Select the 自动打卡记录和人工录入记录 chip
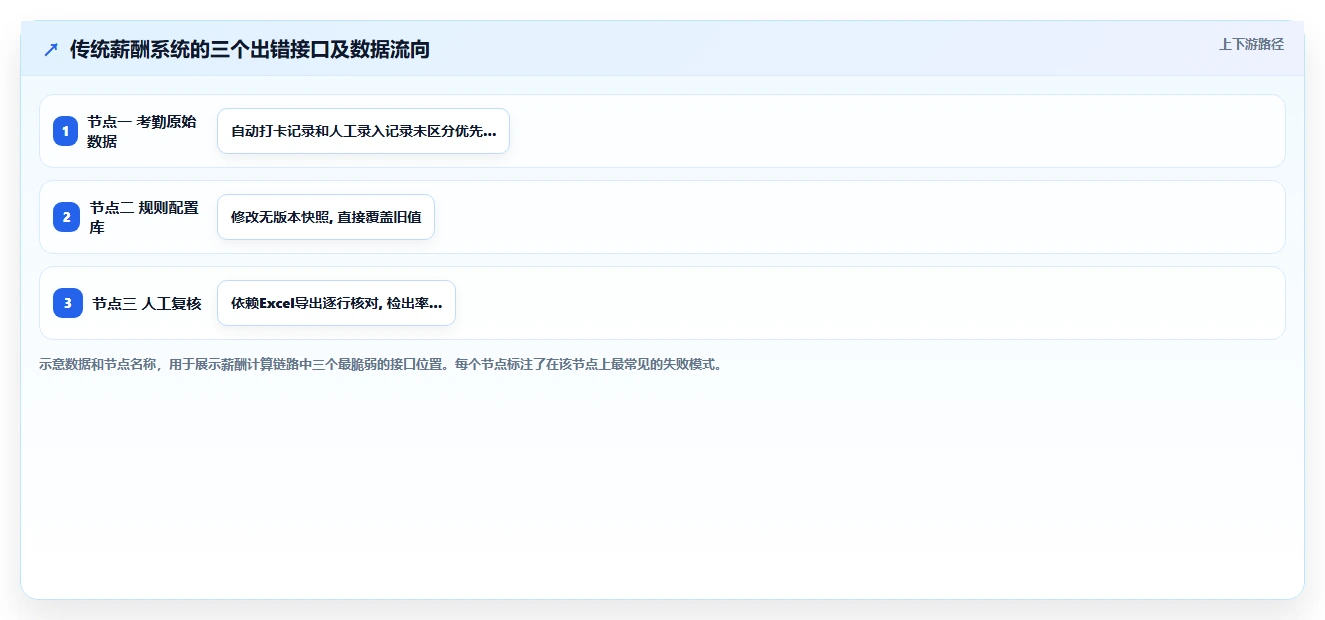Viewport: 1325px width, 620px height. (x=363, y=131)
